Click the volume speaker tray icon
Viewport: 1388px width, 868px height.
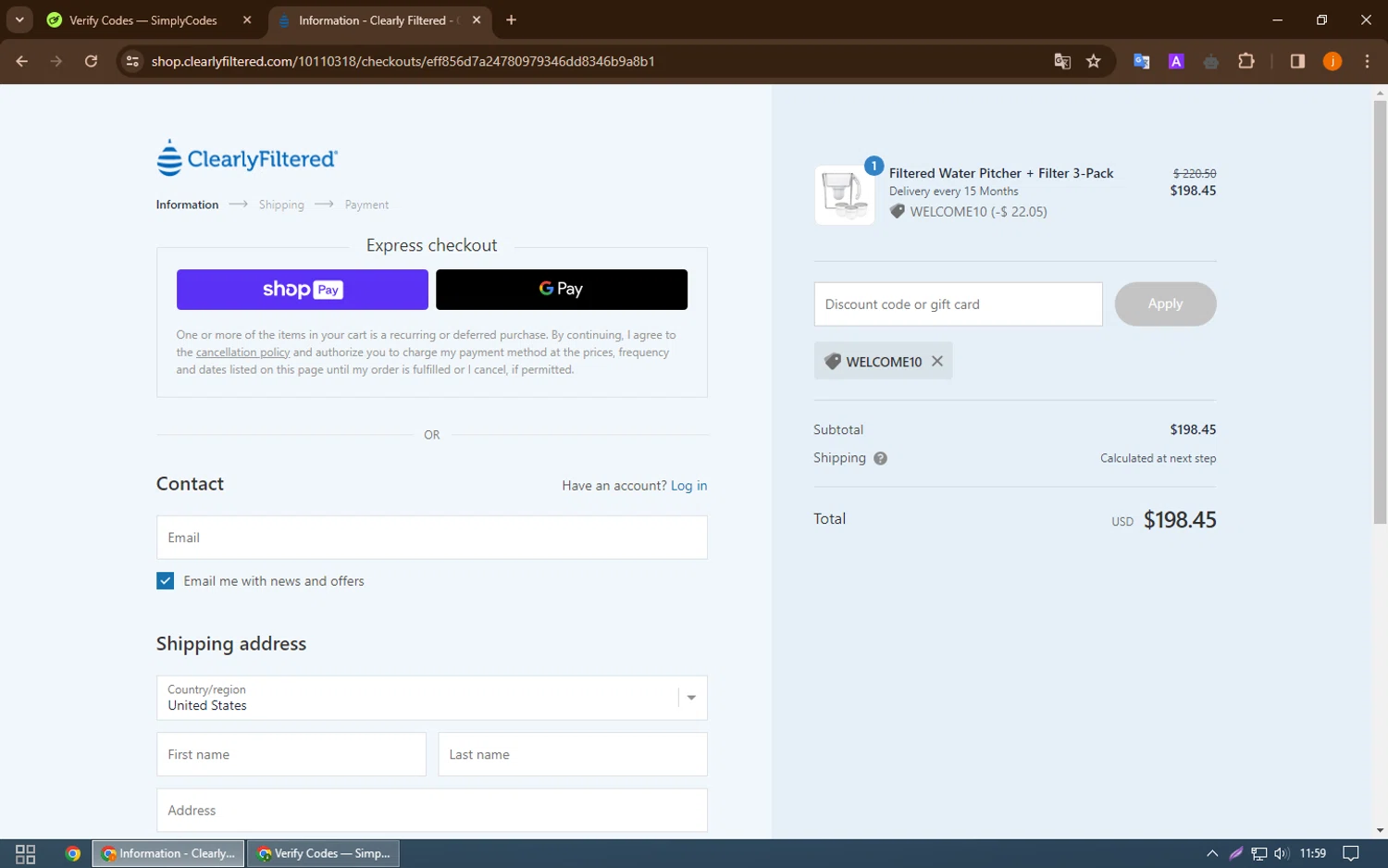1282,853
